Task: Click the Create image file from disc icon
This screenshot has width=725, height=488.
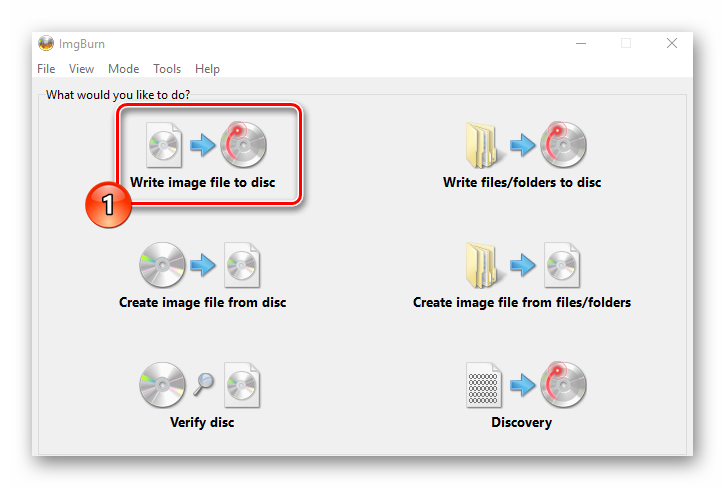Action: click(x=200, y=265)
